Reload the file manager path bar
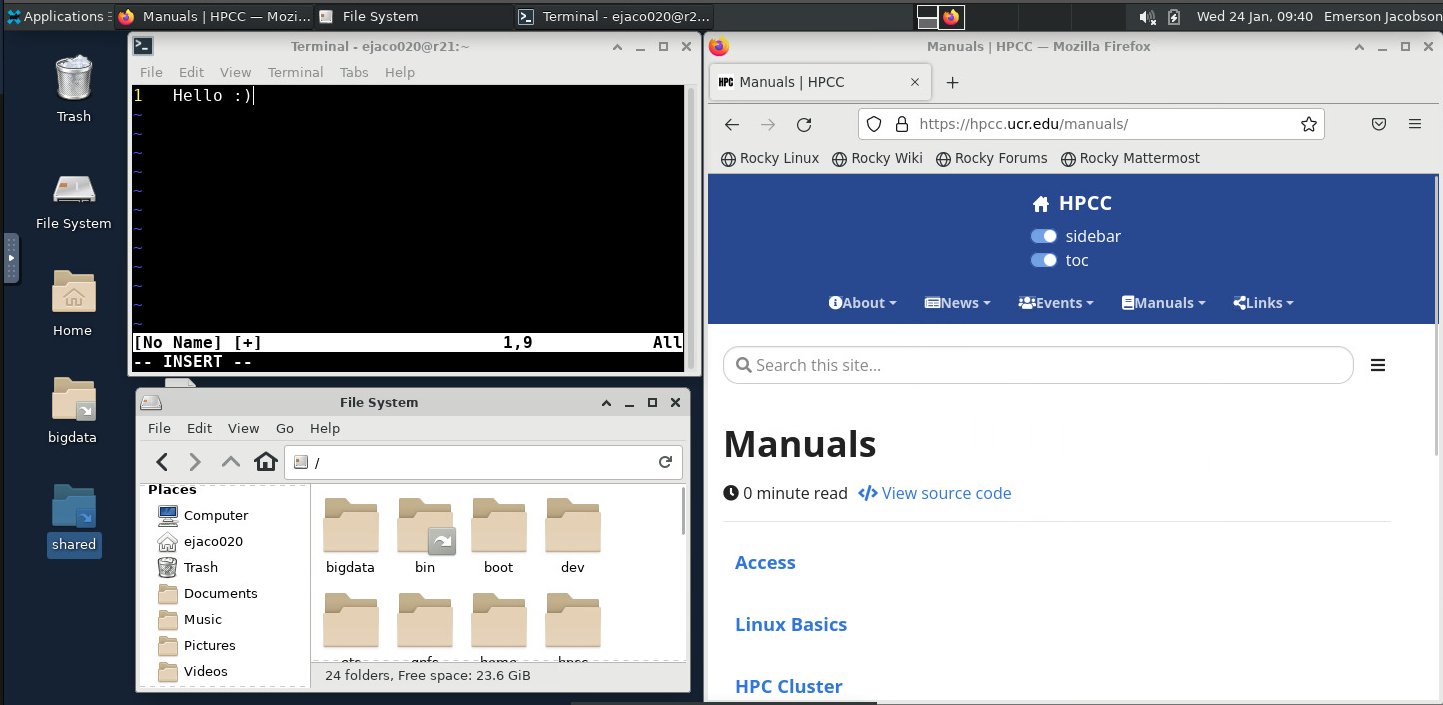The width and height of the screenshot is (1443, 705). (665, 462)
